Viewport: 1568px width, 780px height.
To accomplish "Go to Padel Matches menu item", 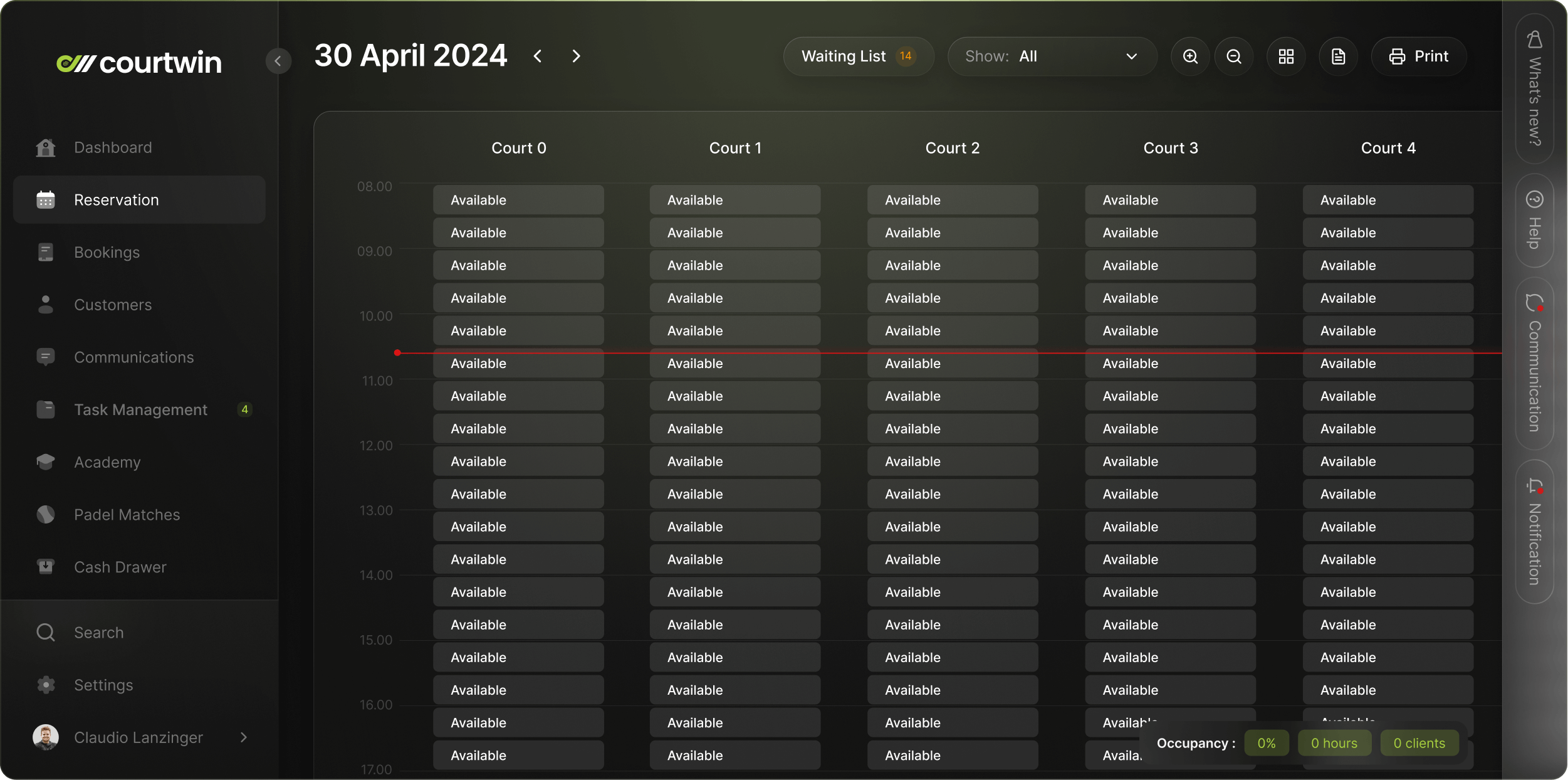I will (127, 514).
